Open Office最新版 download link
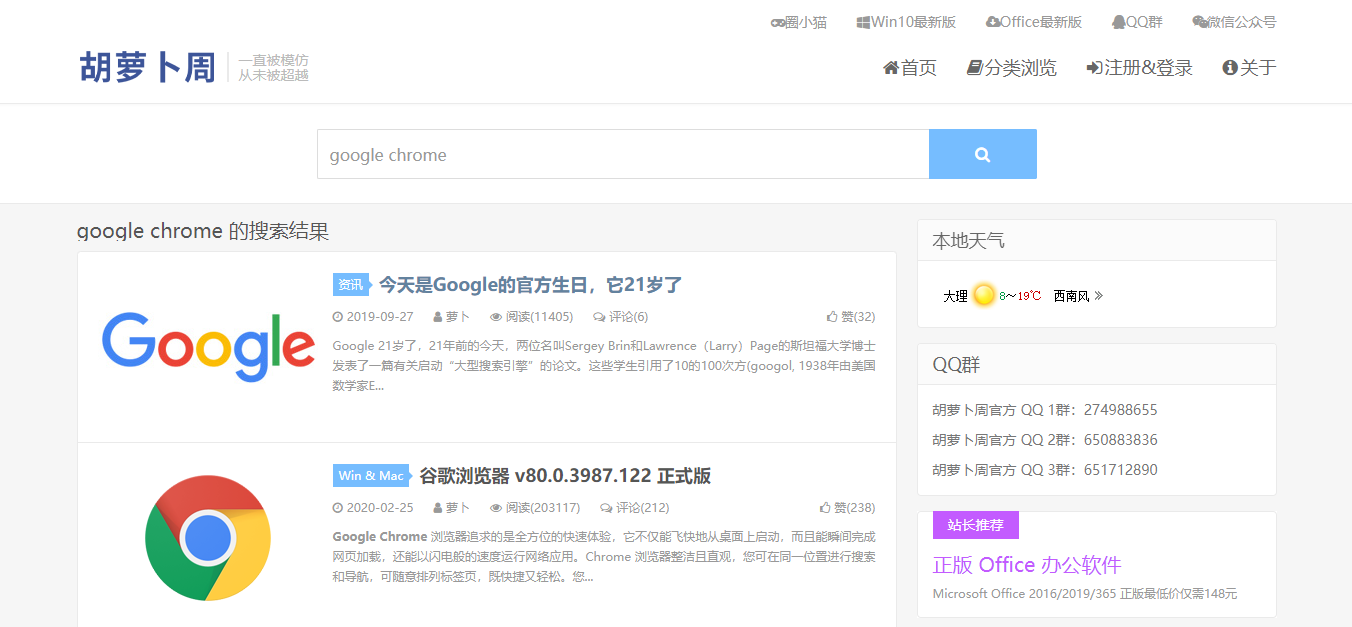Image resolution: width=1352 pixels, height=627 pixels. (x=1033, y=22)
